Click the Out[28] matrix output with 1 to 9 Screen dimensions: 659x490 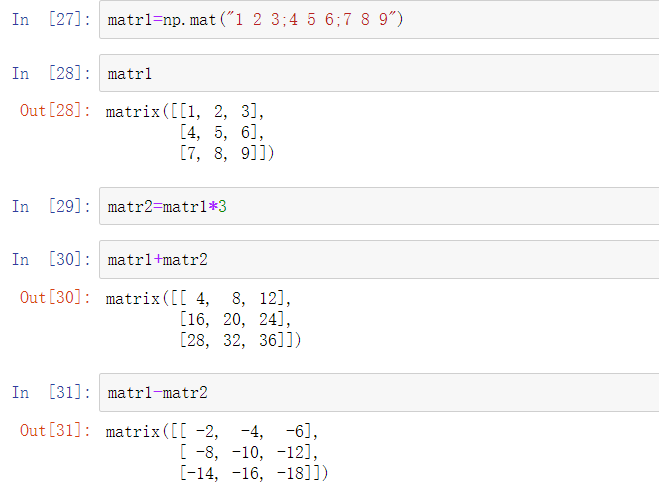point(190,132)
